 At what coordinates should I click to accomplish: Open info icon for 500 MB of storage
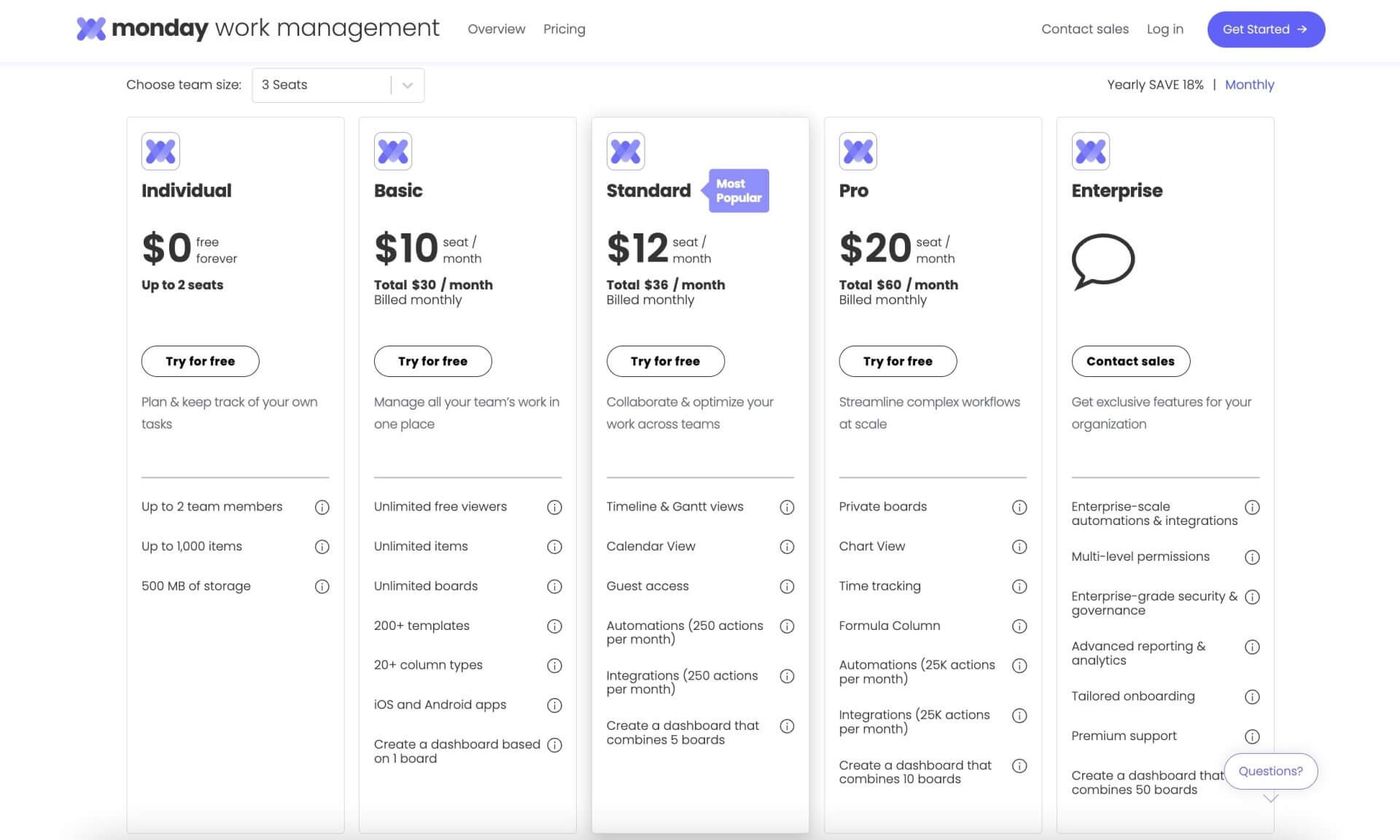click(322, 587)
